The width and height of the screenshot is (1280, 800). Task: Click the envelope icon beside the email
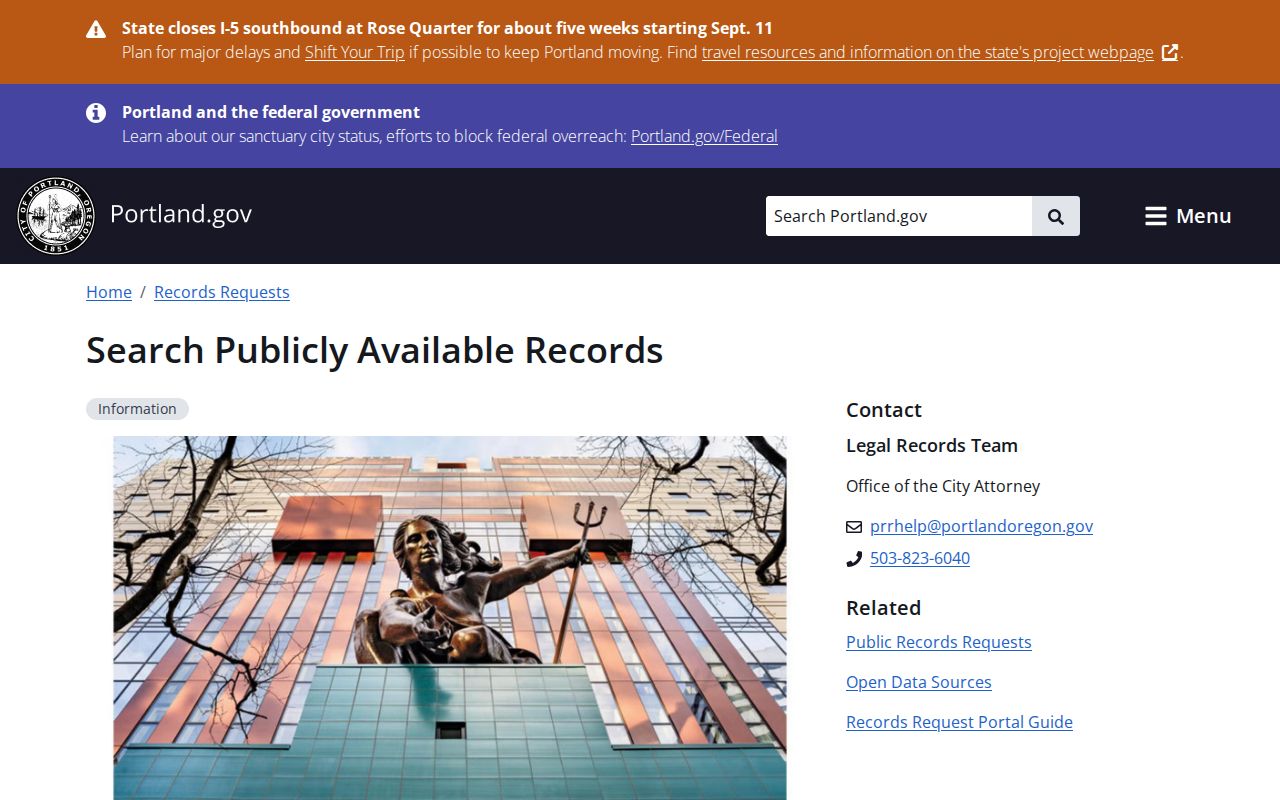click(854, 527)
